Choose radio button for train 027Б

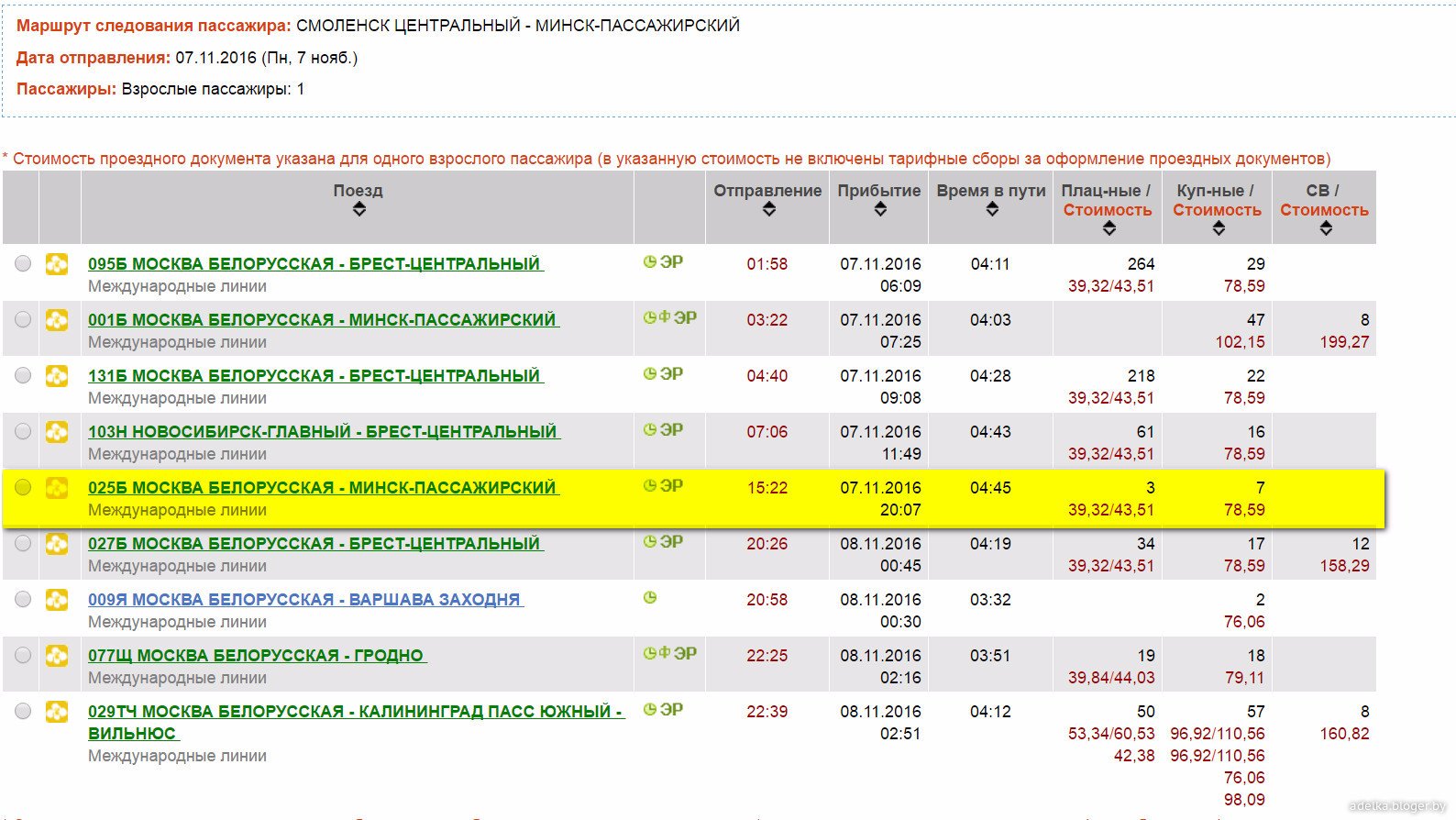[x=22, y=544]
